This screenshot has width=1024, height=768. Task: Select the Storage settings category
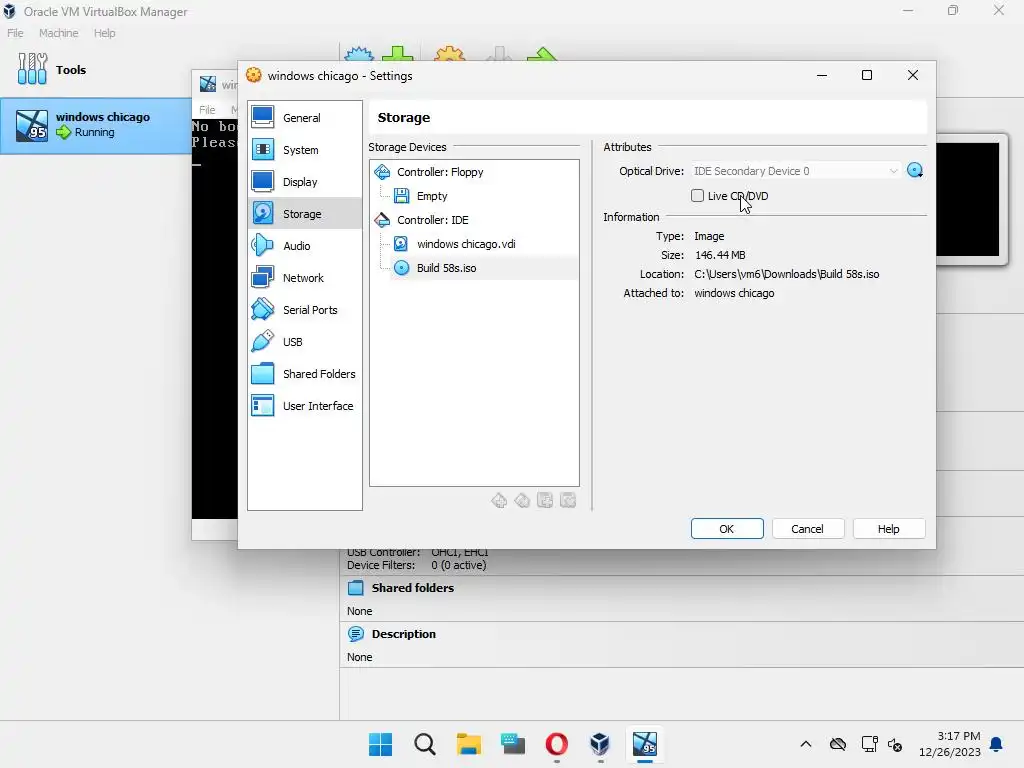tap(304, 214)
